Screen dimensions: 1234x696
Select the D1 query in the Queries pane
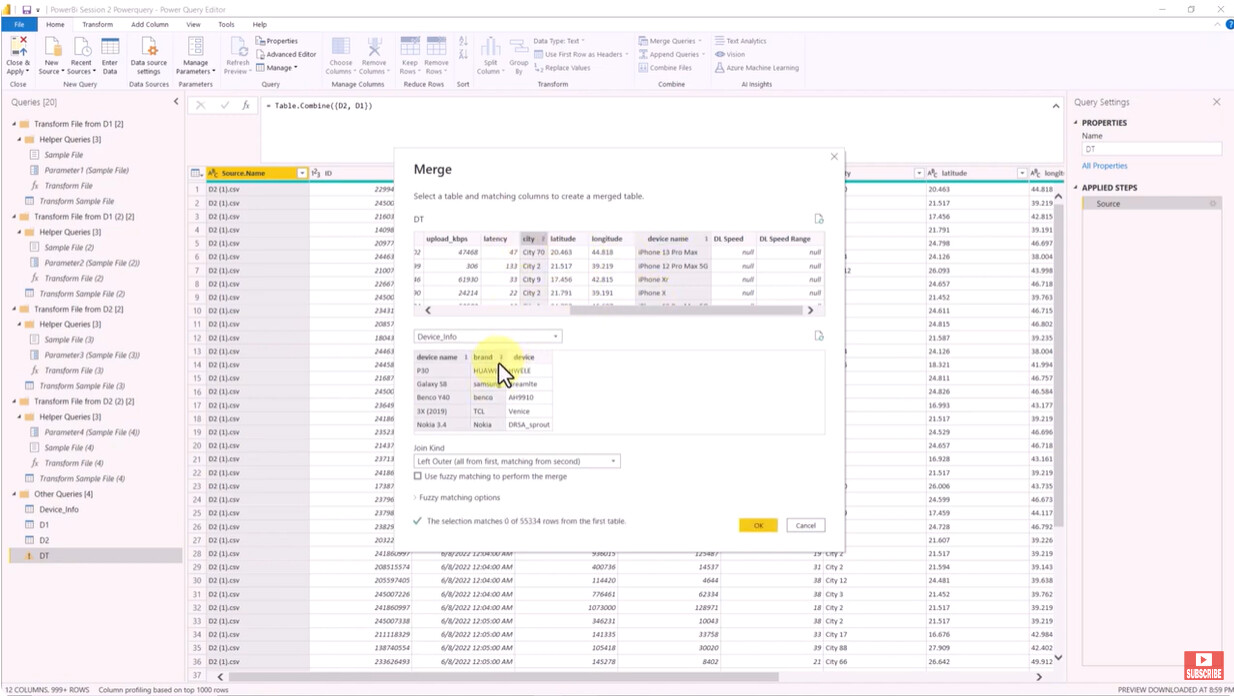point(44,524)
